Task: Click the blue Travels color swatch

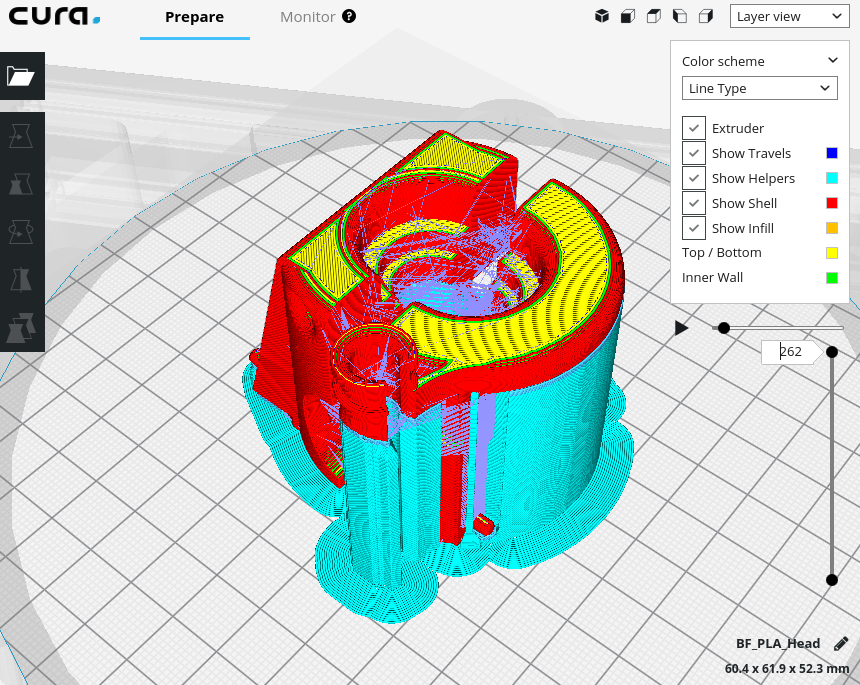Action: 831,153
